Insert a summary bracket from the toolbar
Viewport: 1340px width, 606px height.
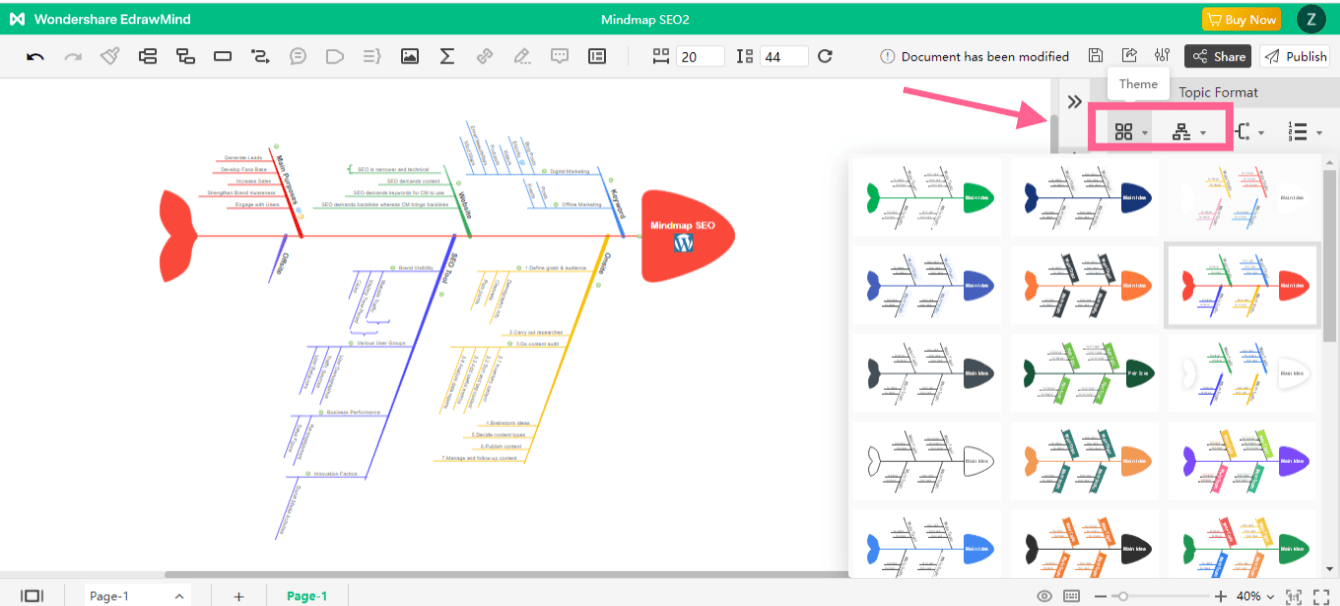click(x=372, y=57)
